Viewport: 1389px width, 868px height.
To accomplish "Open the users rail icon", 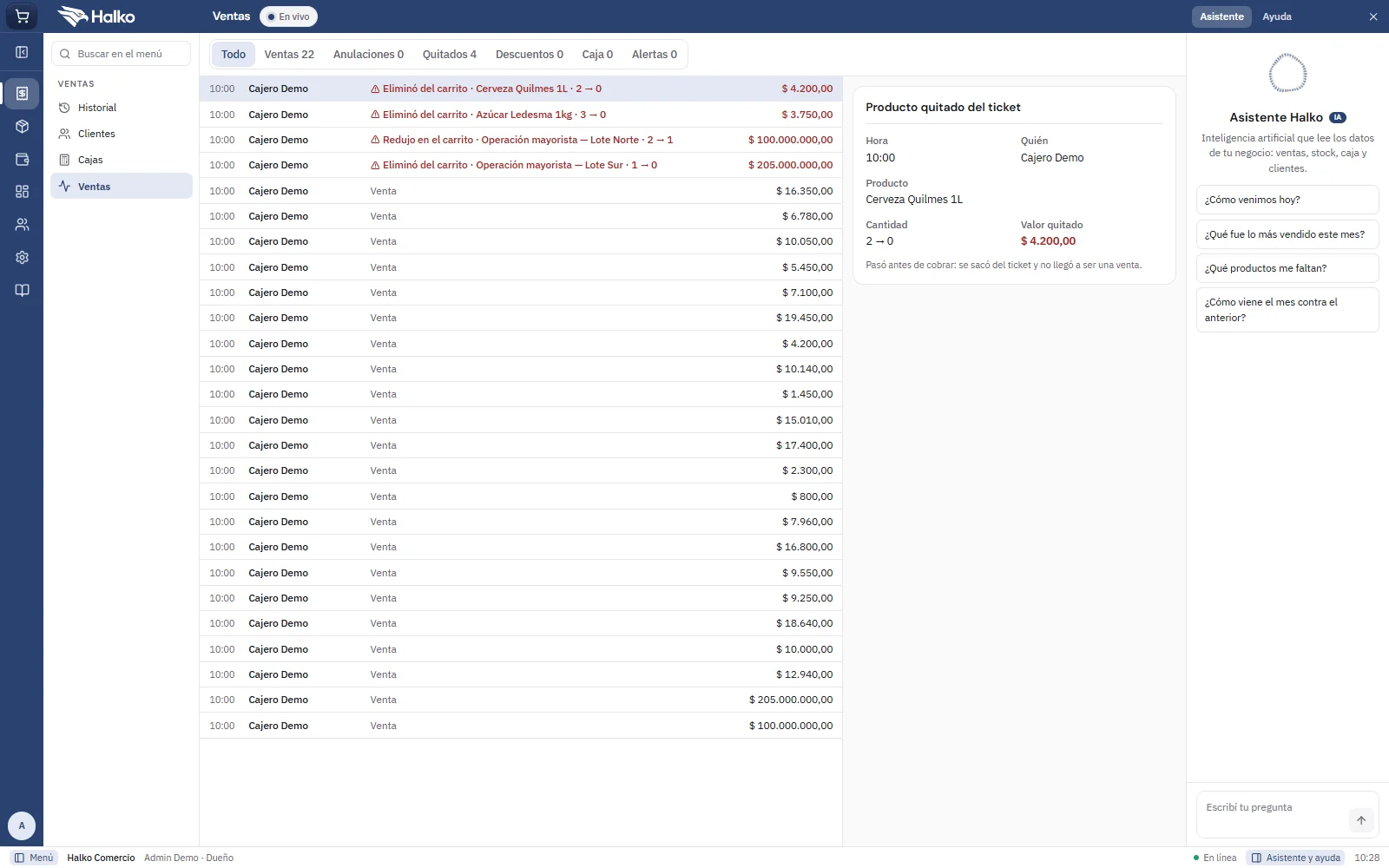I will click(22, 225).
